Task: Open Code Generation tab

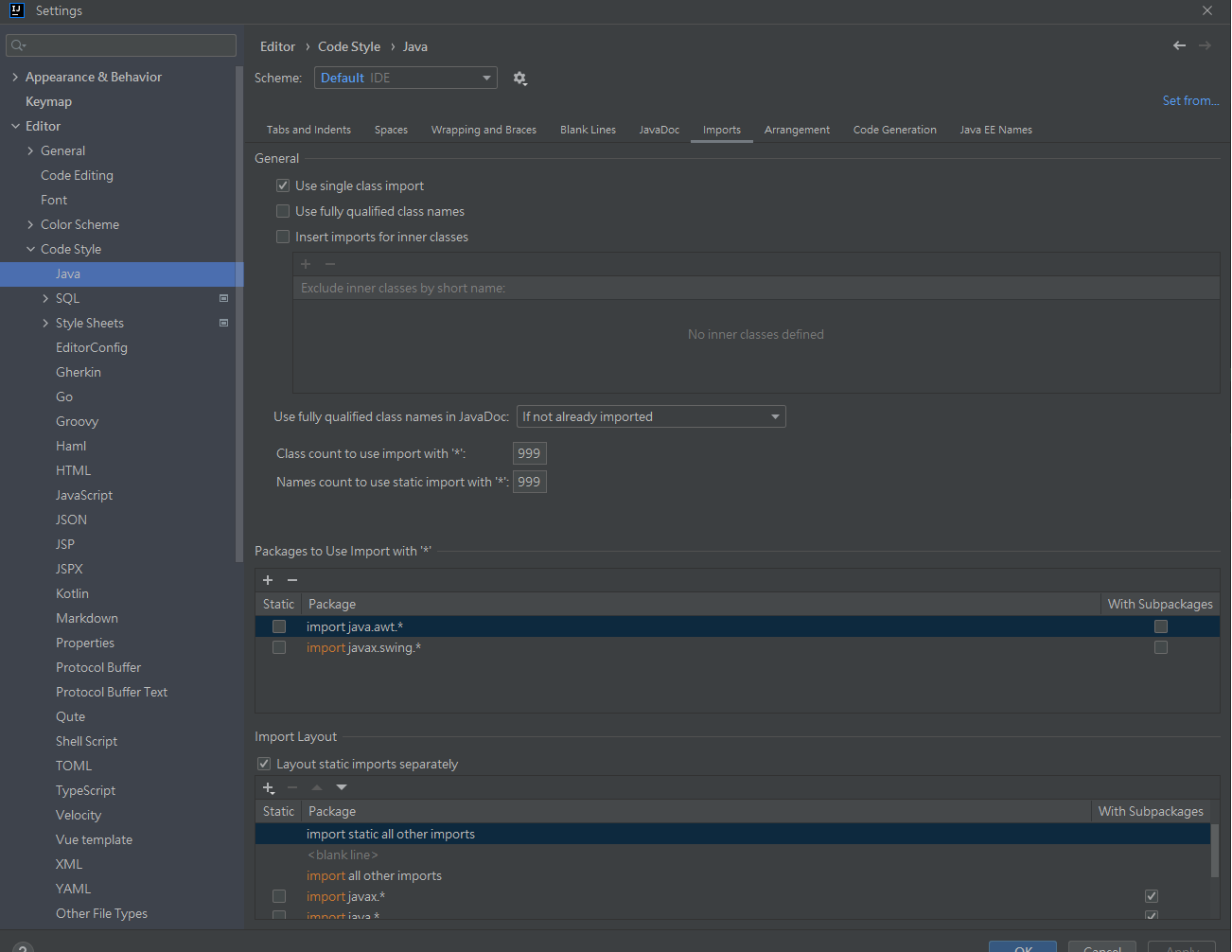Action: coord(894,130)
